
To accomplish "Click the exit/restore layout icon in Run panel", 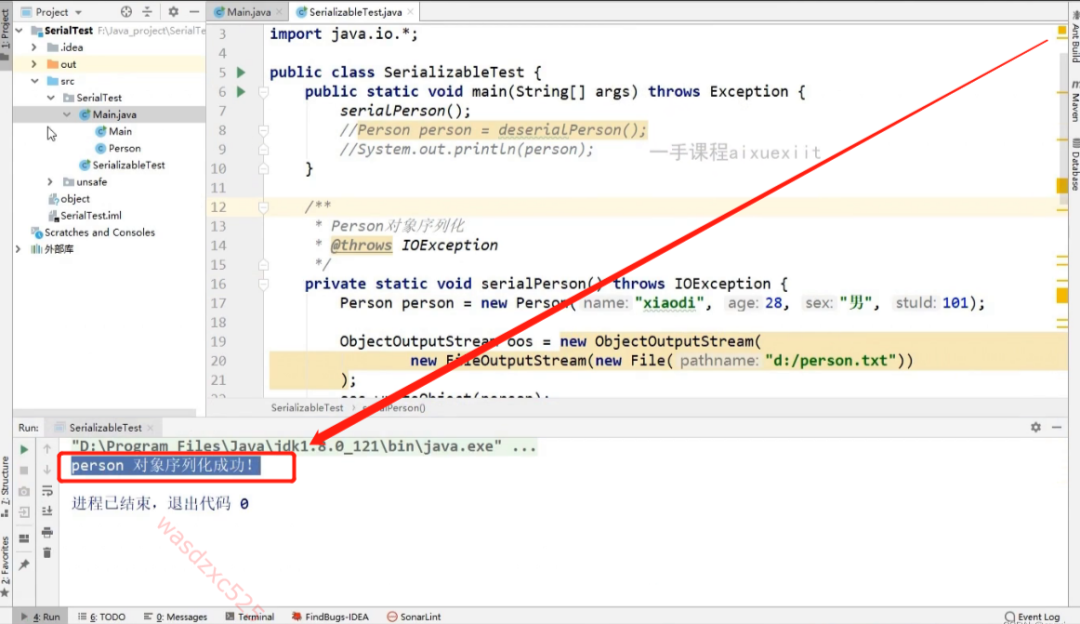I will [x=24, y=512].
